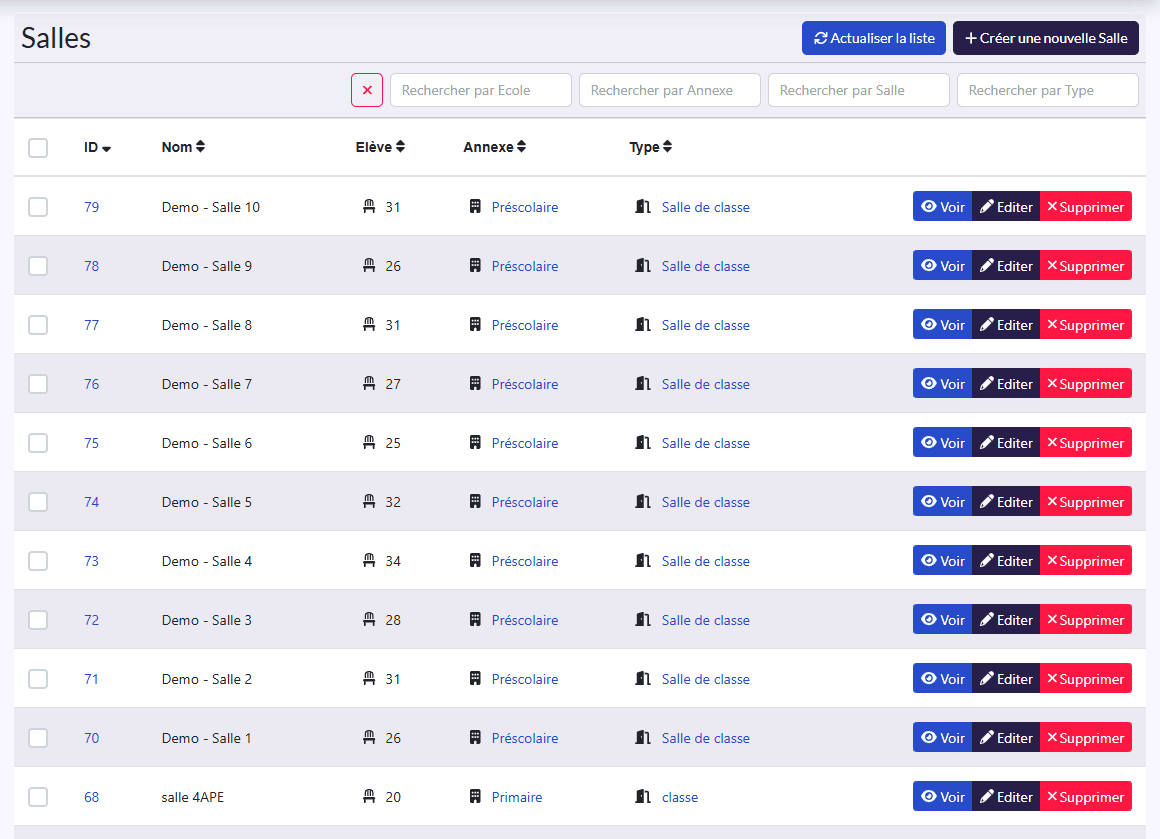Click into Rechercher par Salle field

pos(859,90)
